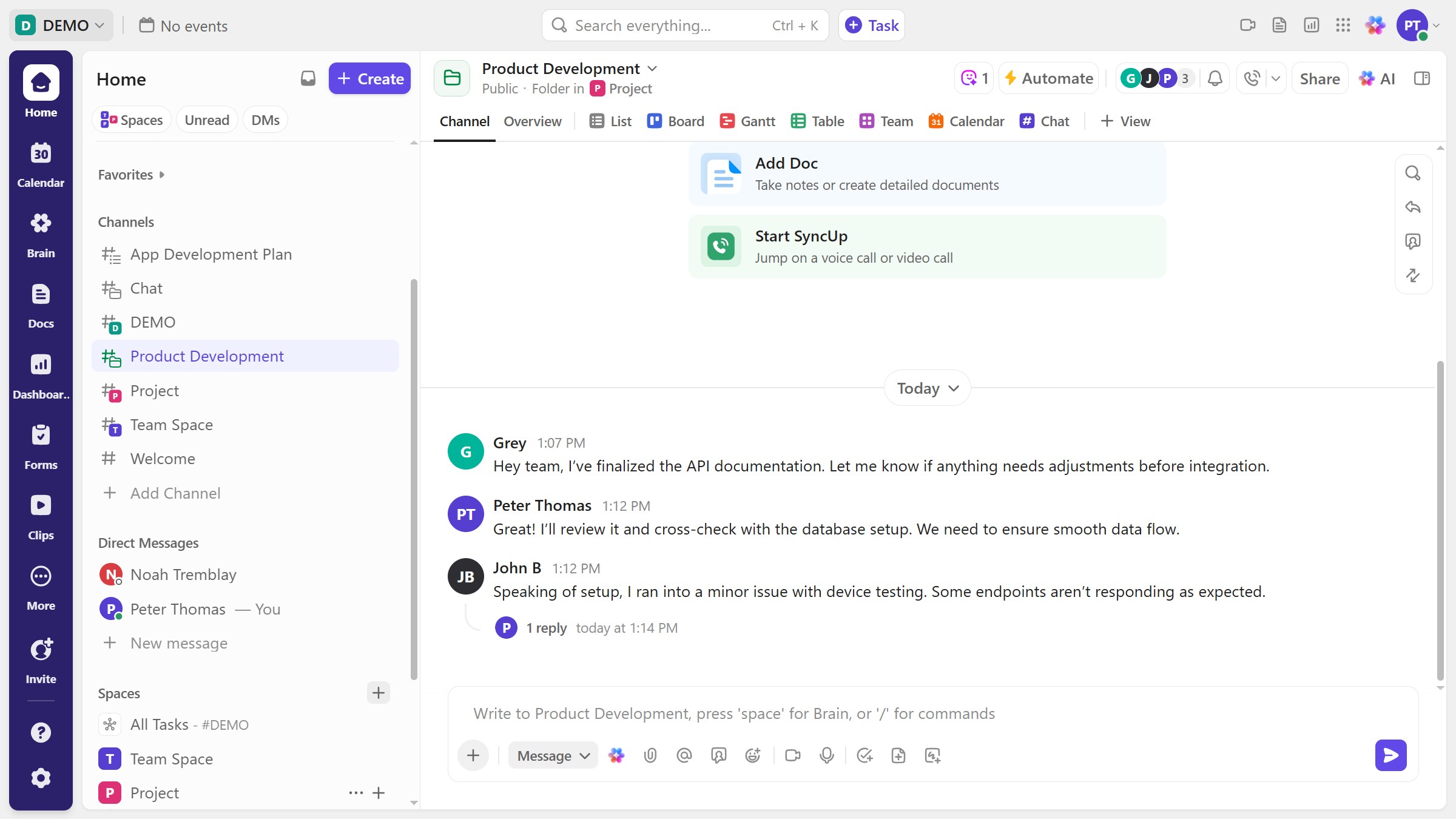Open the Message type dropdown in composer
Screen dimensions: 1456x819
(x=552, y=755)
